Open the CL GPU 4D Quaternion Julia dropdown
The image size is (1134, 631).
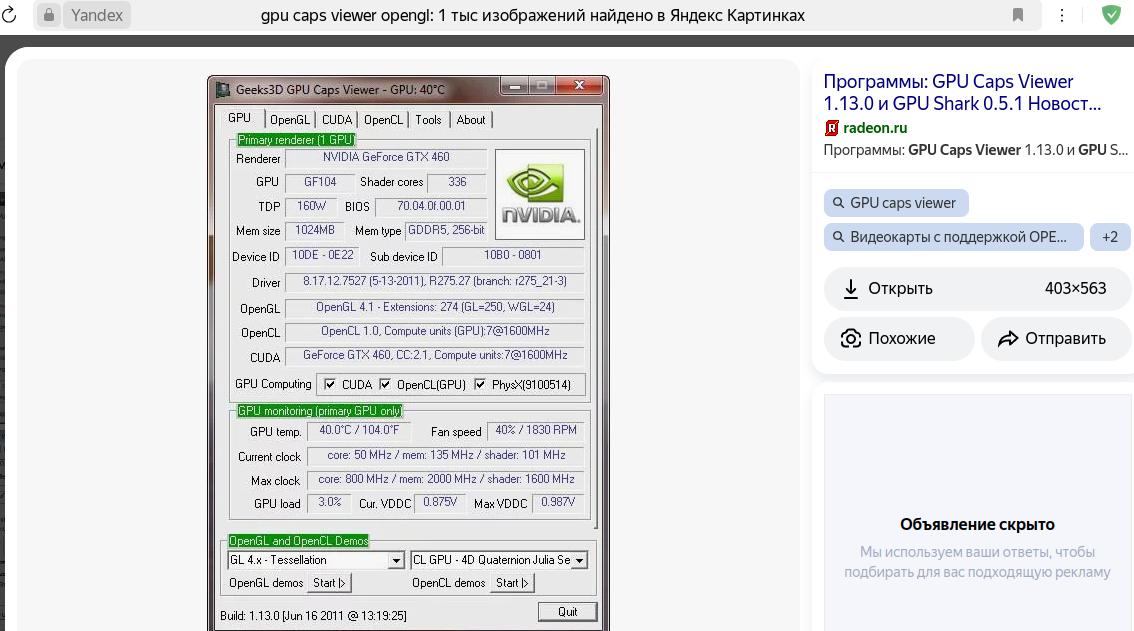click(579, 560)
